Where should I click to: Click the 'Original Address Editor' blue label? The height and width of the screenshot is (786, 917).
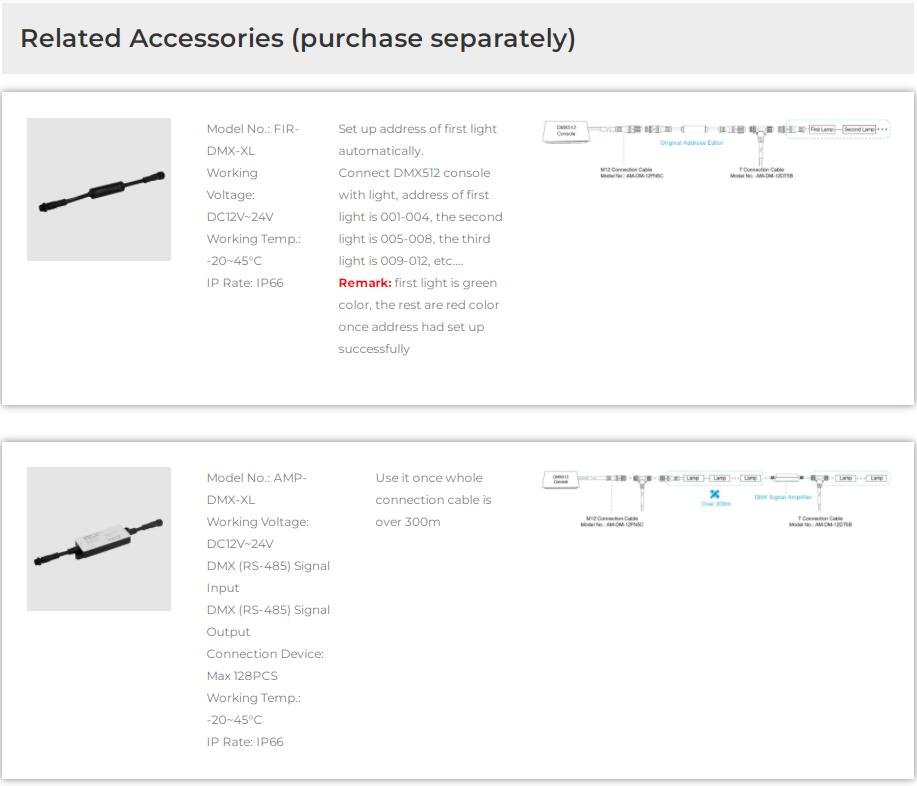[691, 144]
